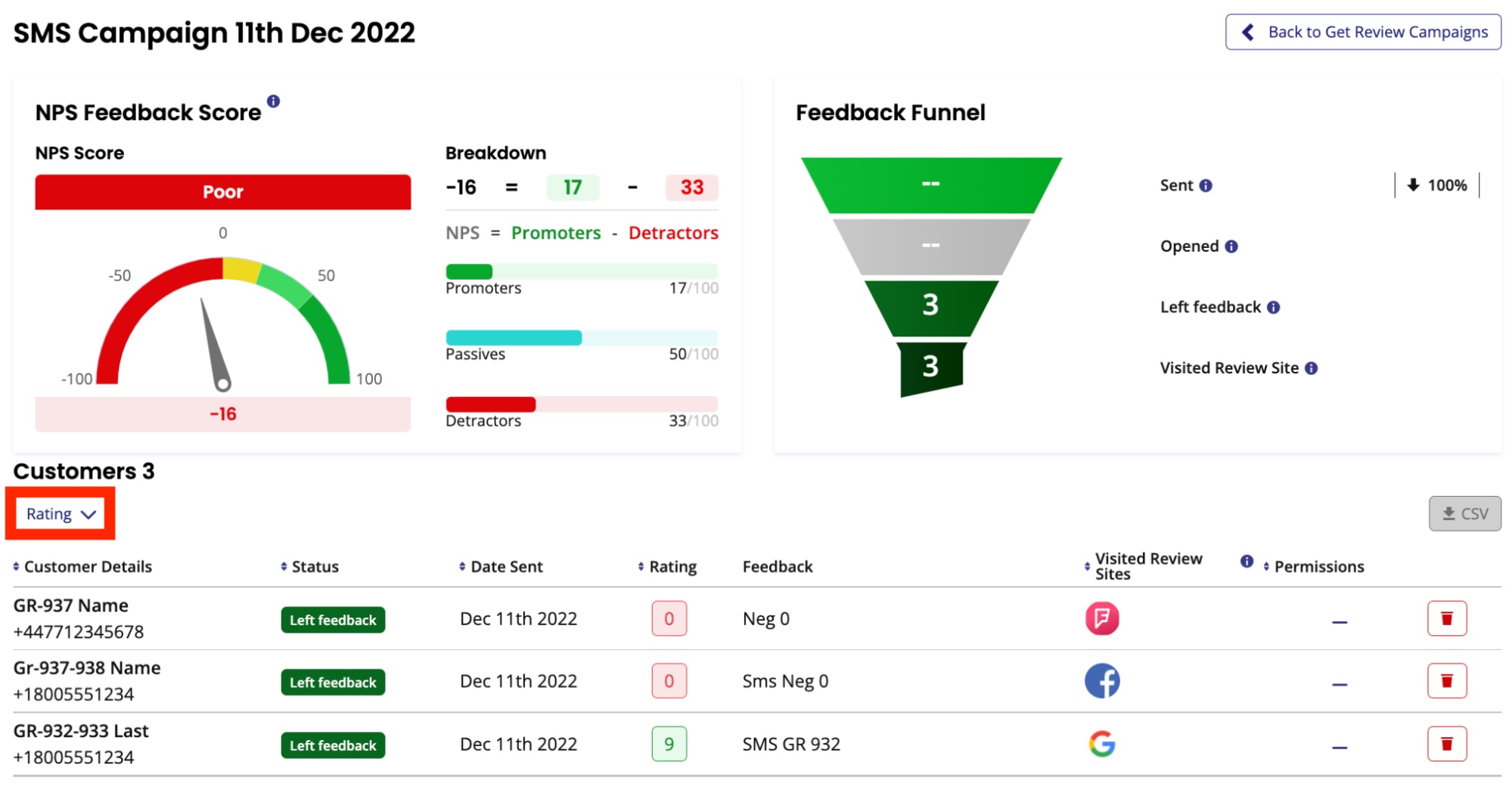Click the info icon beside NPS Feedback Score
This screenshot has height=790, width=1512.
pos(274,101)
